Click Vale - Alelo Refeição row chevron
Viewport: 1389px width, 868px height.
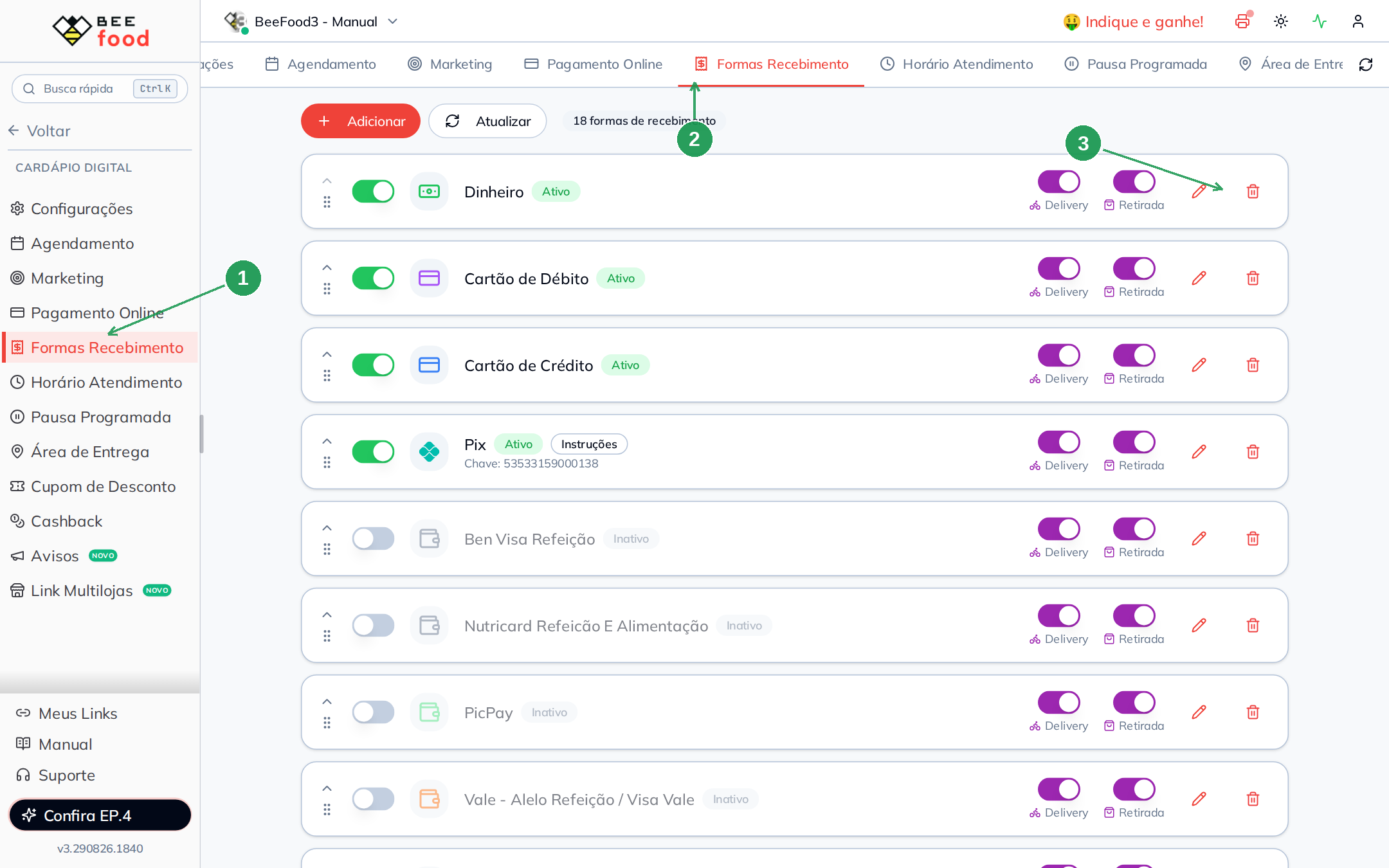(327, 788)
